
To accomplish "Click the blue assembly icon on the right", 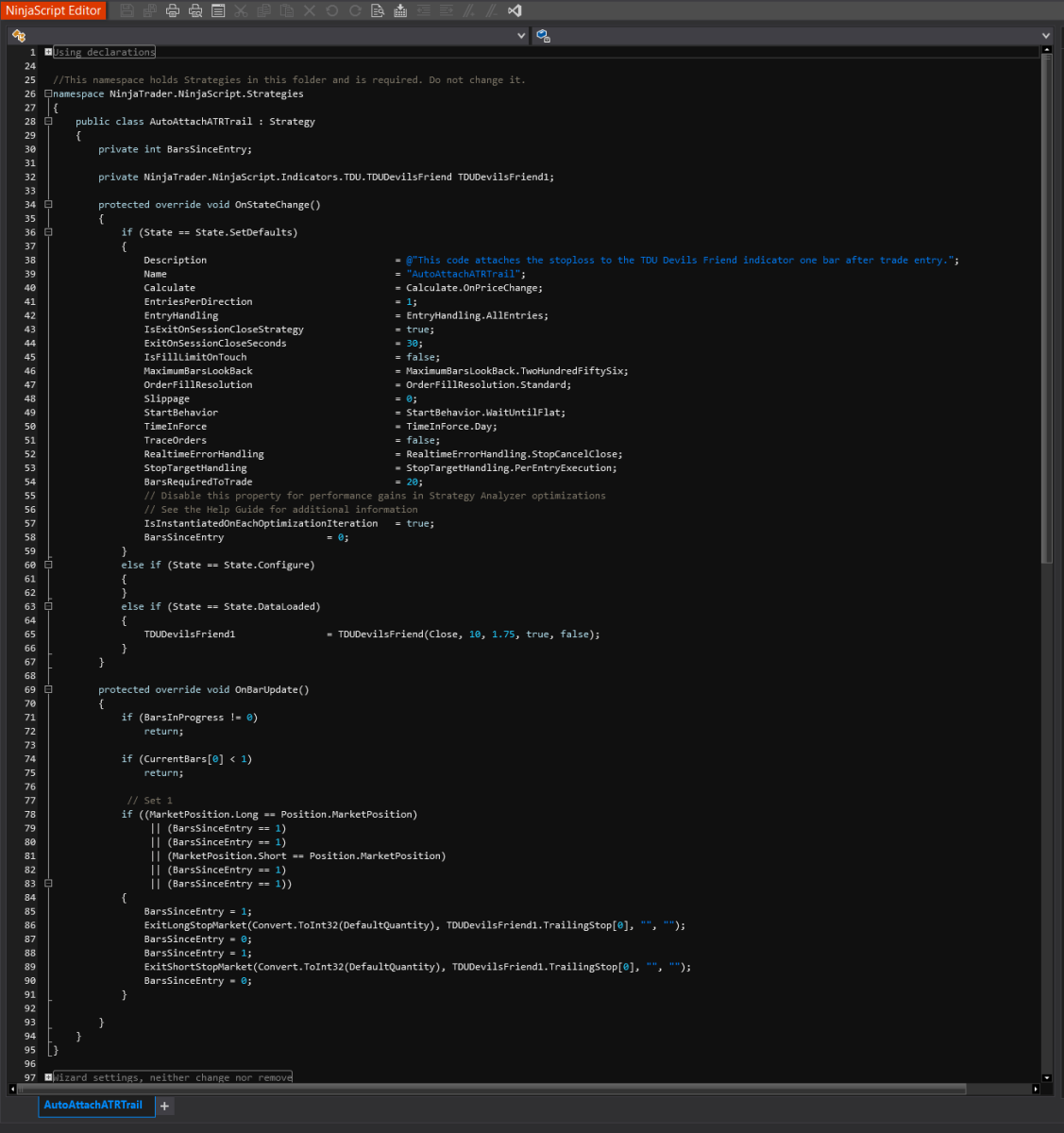I will click(541, 35).
